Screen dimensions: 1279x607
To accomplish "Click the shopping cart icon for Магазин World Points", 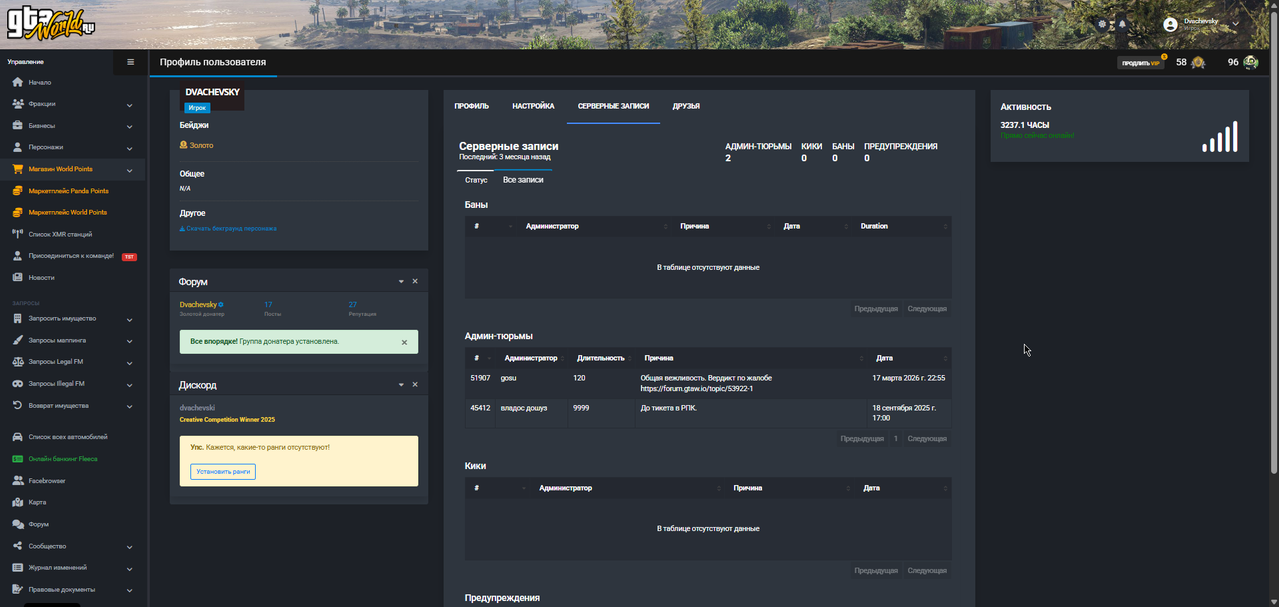I will [x=18, y=169].
